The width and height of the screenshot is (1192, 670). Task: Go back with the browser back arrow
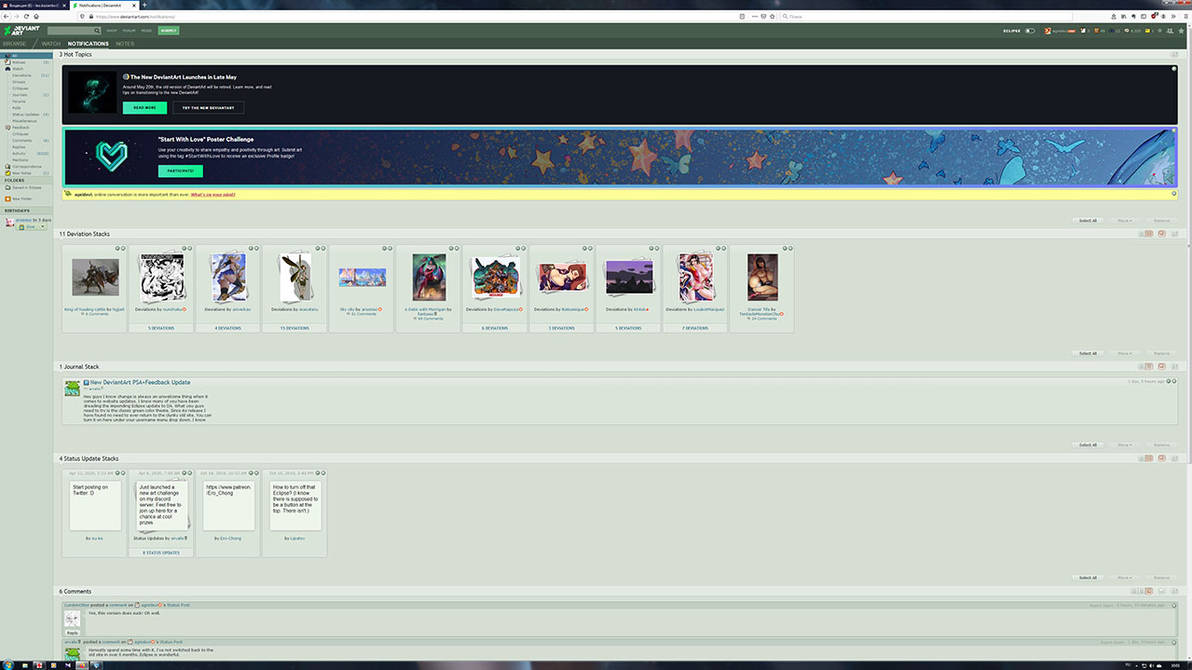(7, 16)
